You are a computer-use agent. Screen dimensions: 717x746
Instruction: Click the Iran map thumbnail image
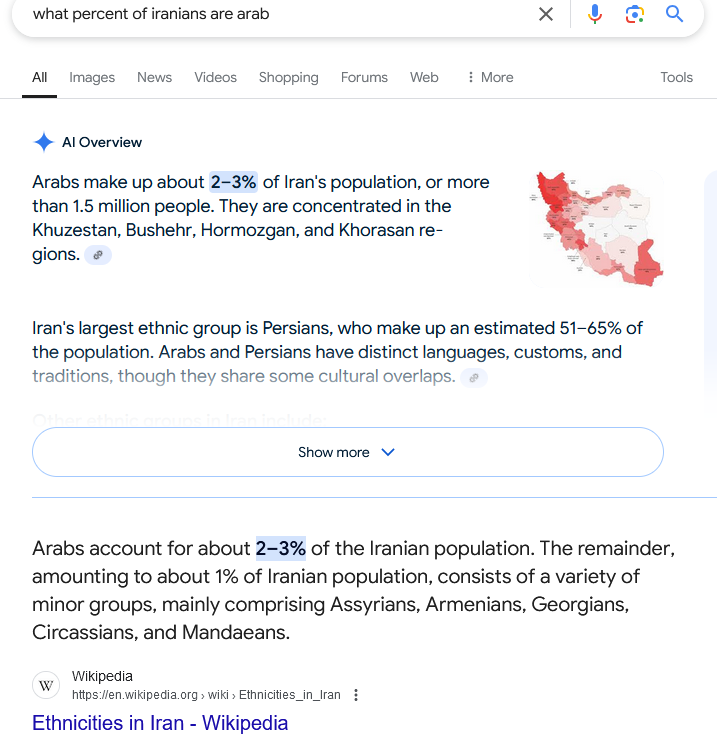pyautogui.click(x=597, y=229)
